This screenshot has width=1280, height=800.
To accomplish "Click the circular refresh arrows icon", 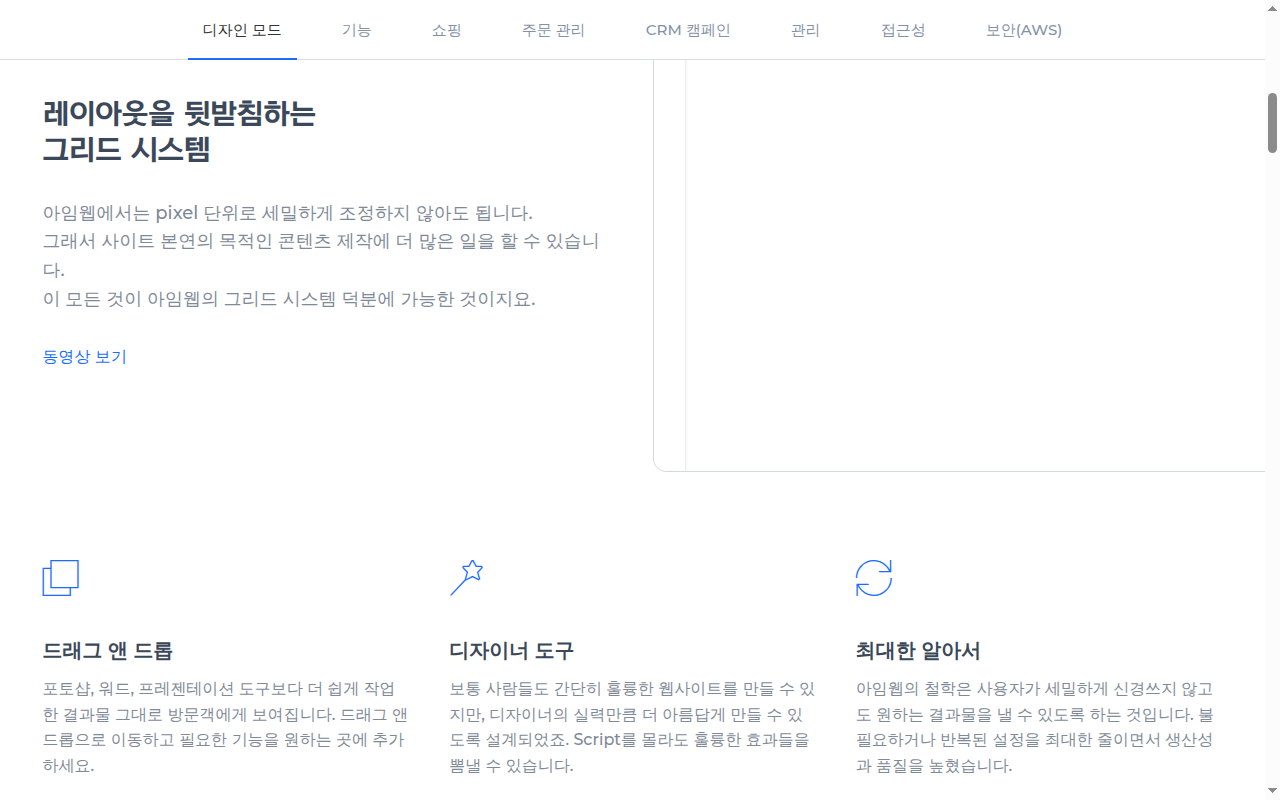I will point(874,578).
